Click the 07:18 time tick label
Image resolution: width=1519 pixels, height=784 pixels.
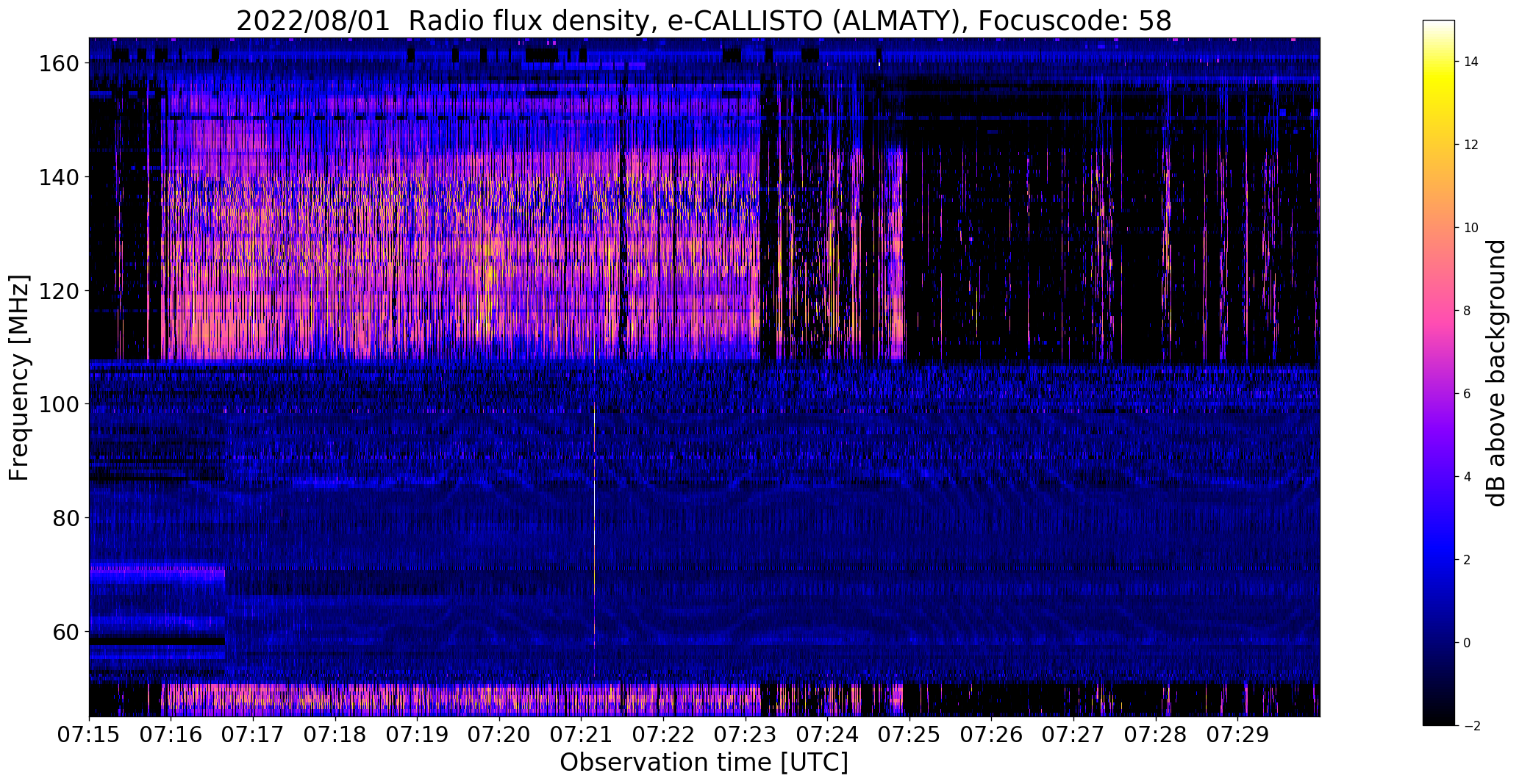tap(335, 735)
